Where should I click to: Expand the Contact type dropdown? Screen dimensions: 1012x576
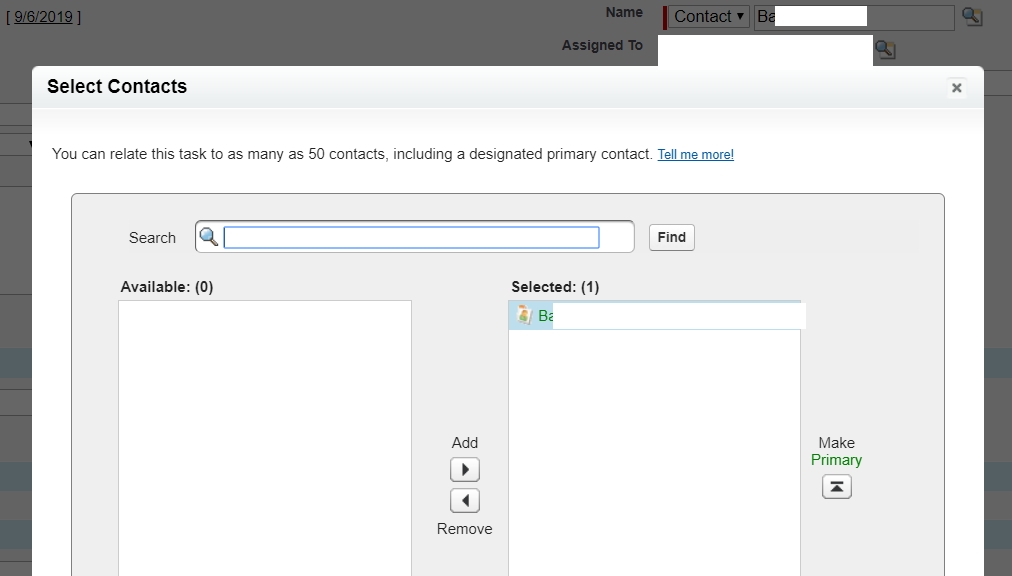coord(709,16)
